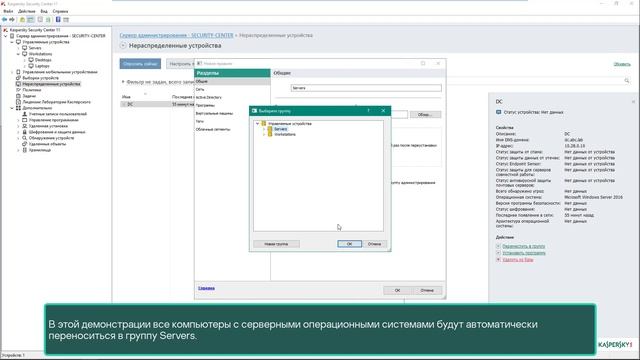Select Политики in the console tree

(32, 90)
